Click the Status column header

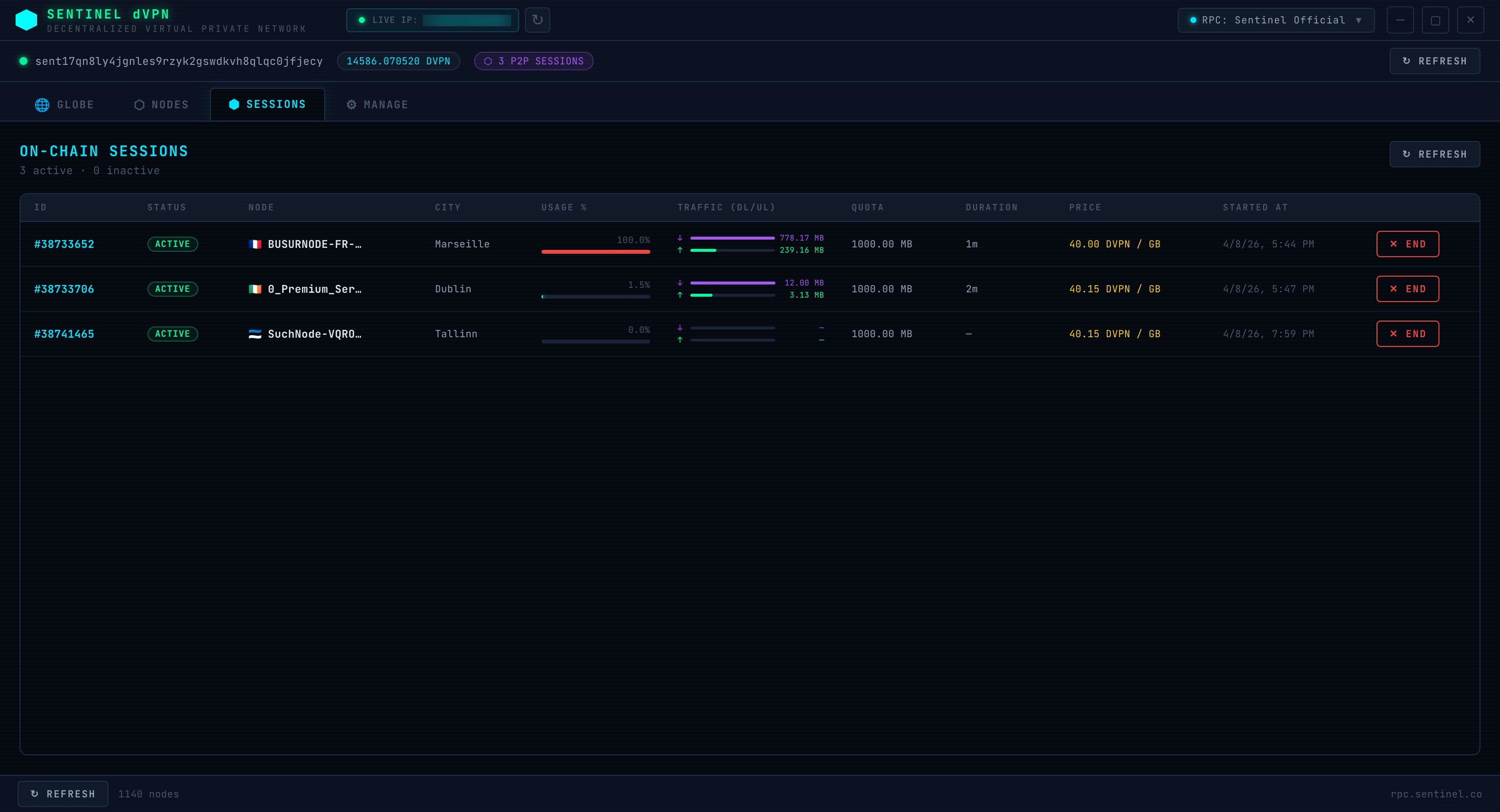click(167, 207)
